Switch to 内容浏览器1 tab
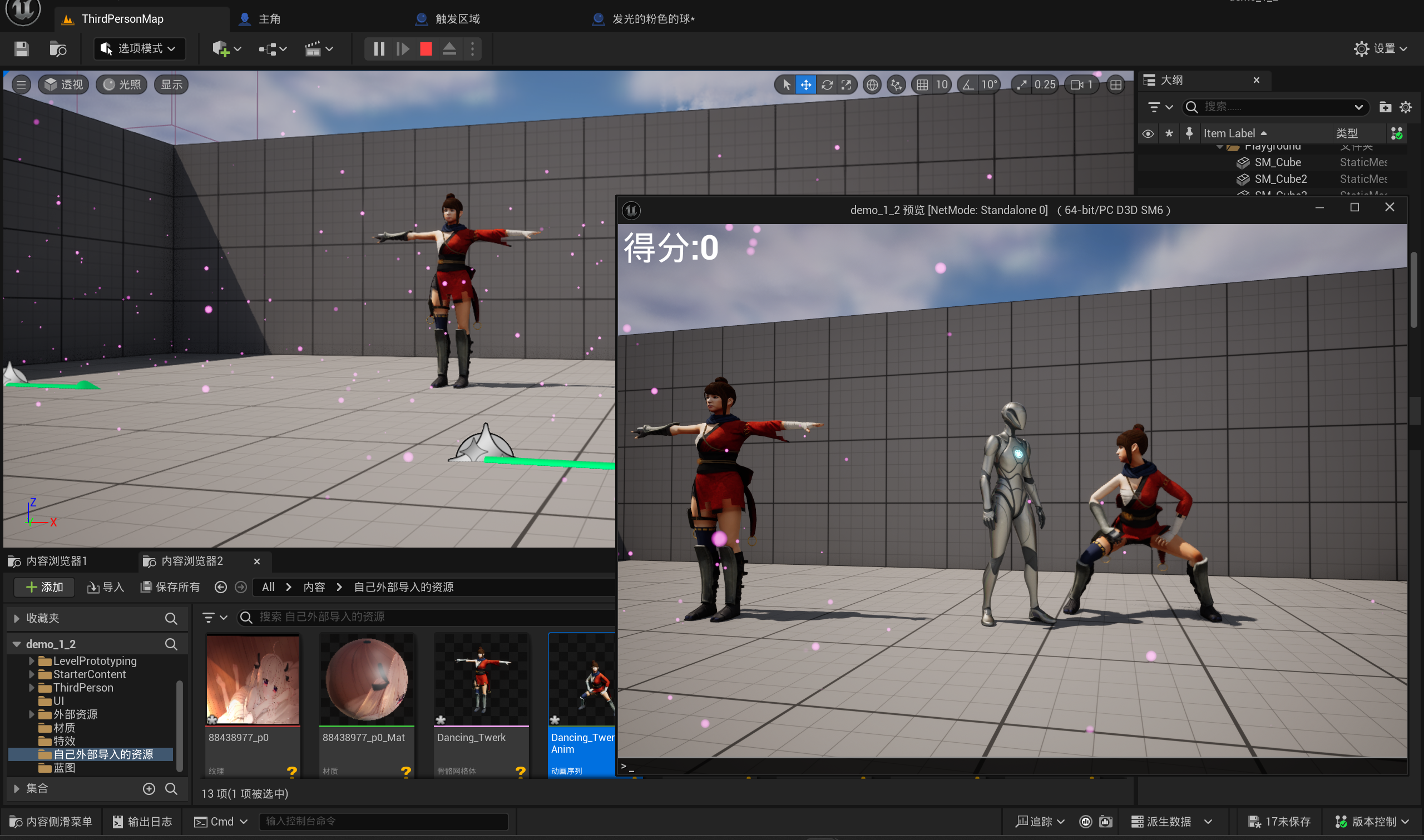Screen dimensions: 1424x840 [56, 561]
